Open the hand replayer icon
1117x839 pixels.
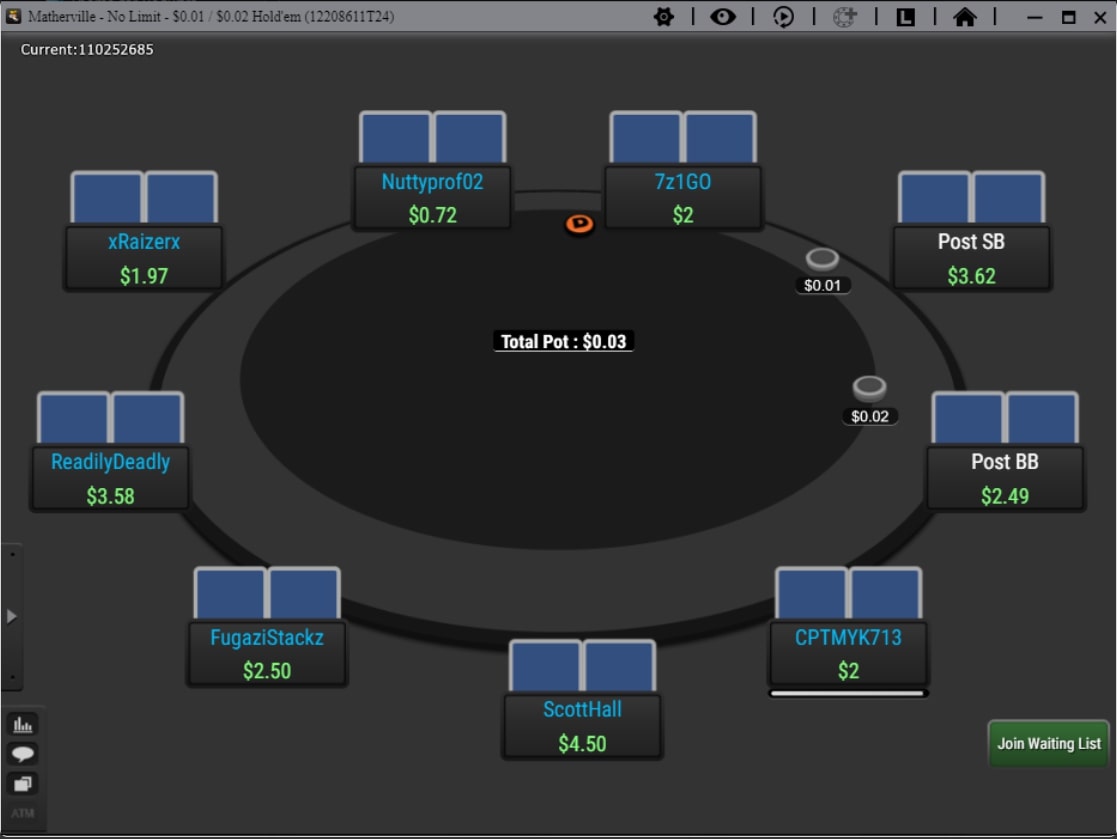coord(784,17)
